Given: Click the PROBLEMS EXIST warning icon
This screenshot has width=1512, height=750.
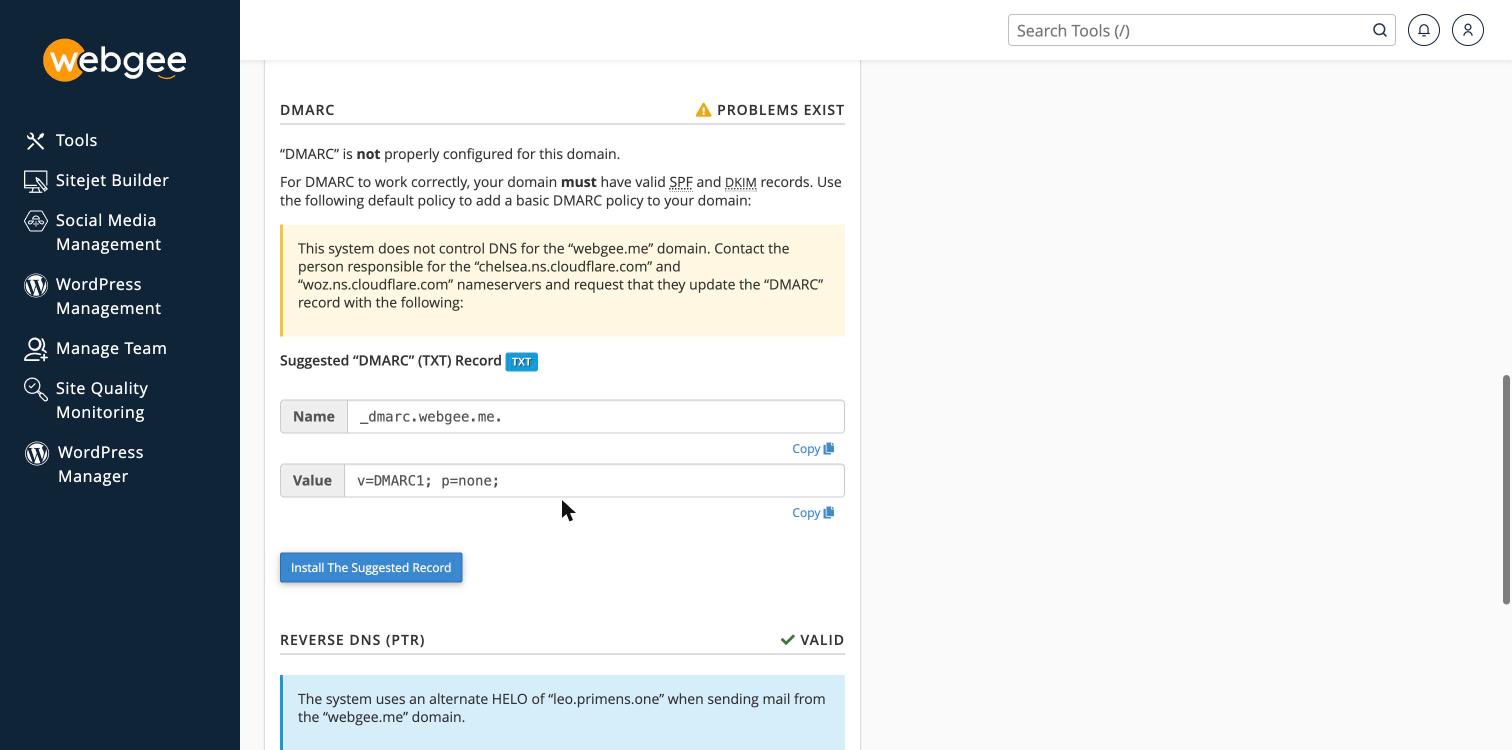Looking at the screenshot, I should coord(704,110).
